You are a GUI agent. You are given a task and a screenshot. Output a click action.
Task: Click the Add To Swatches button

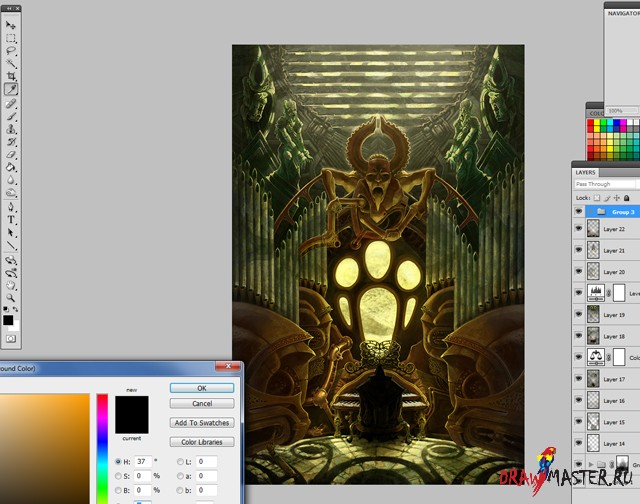coord(202,423)
